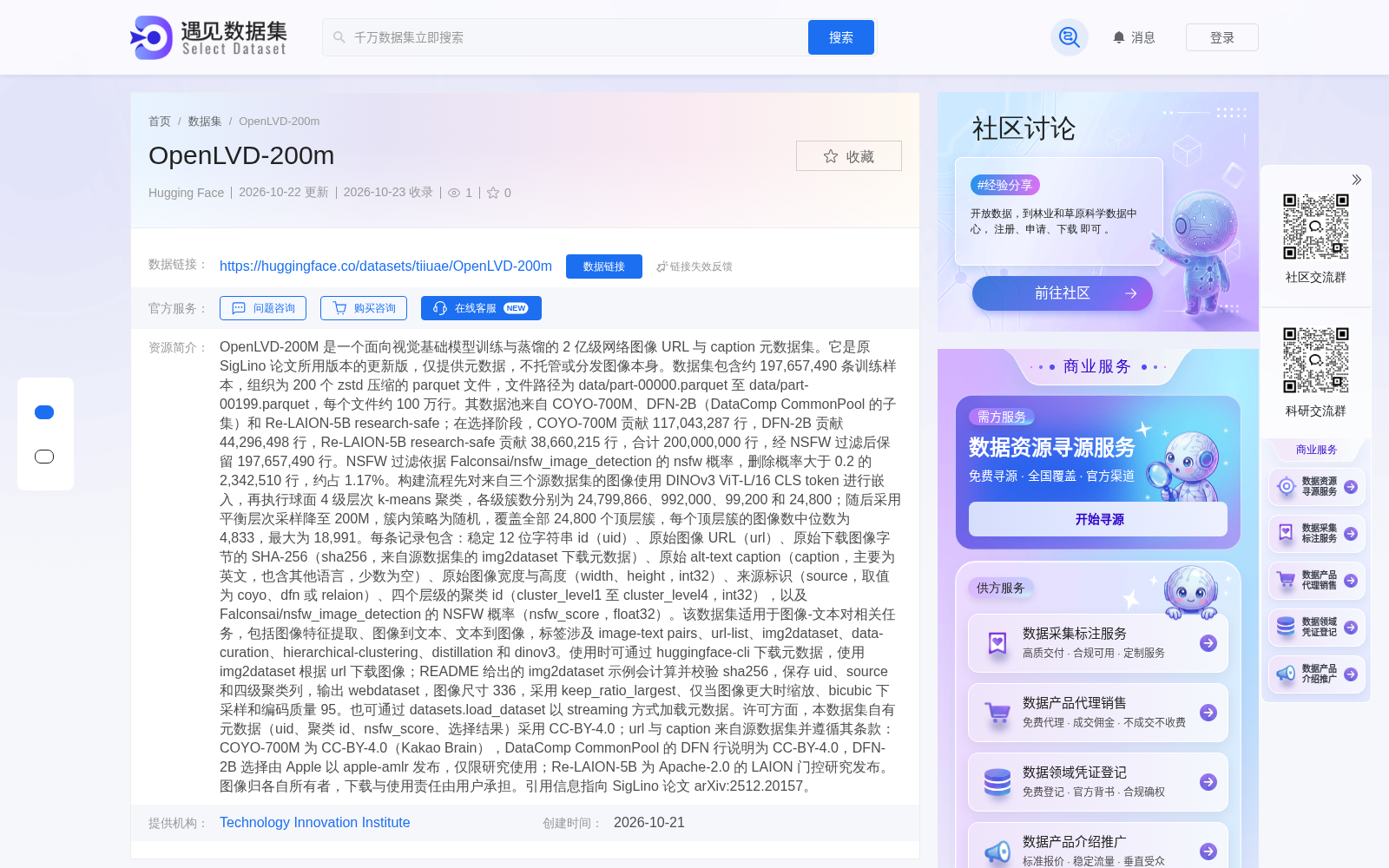Open side panel 数据产品介绍推广 shortcut

(1317, 674)
